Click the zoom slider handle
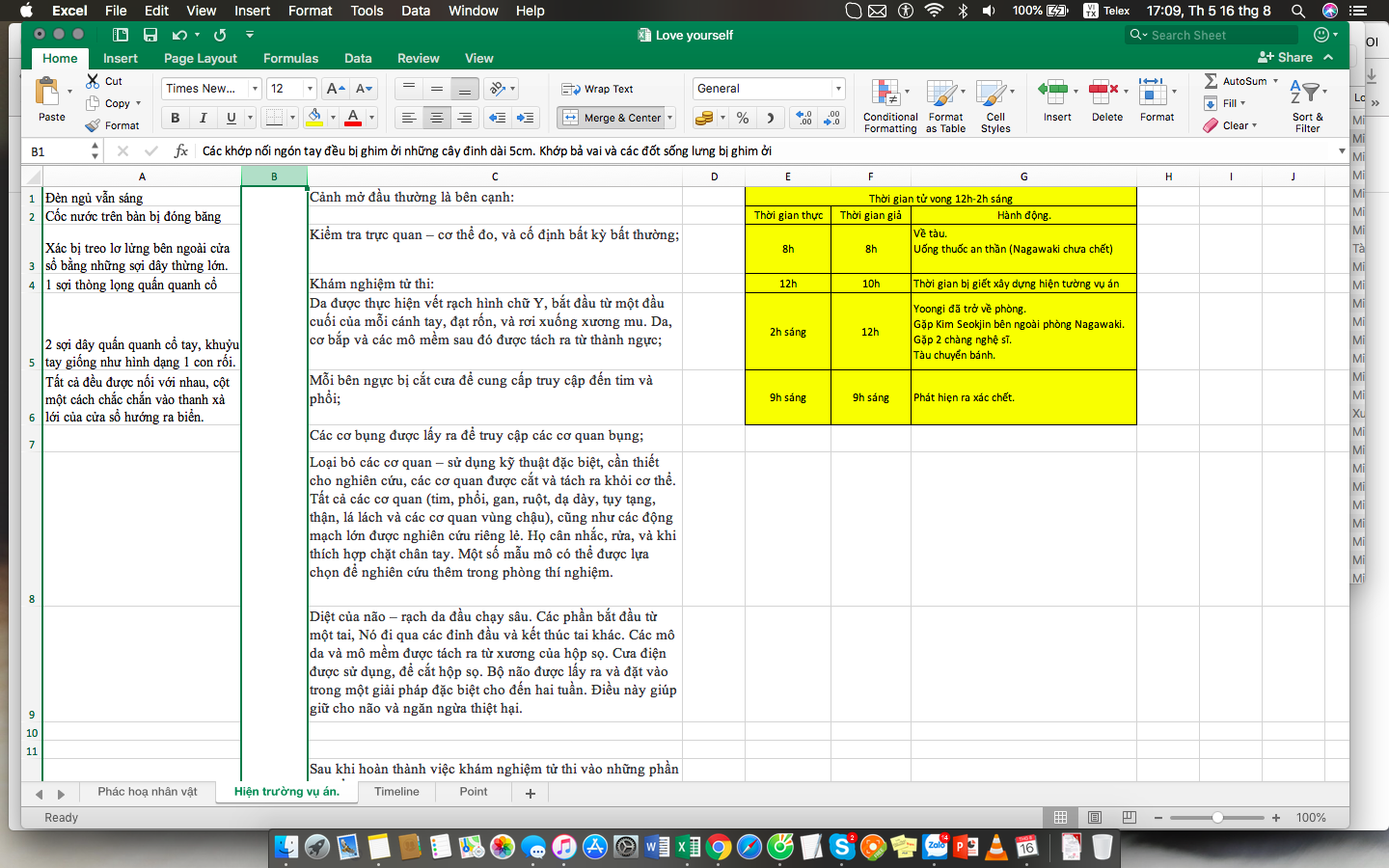This screenshot has height=868, width=1389. pos(1218,818)
